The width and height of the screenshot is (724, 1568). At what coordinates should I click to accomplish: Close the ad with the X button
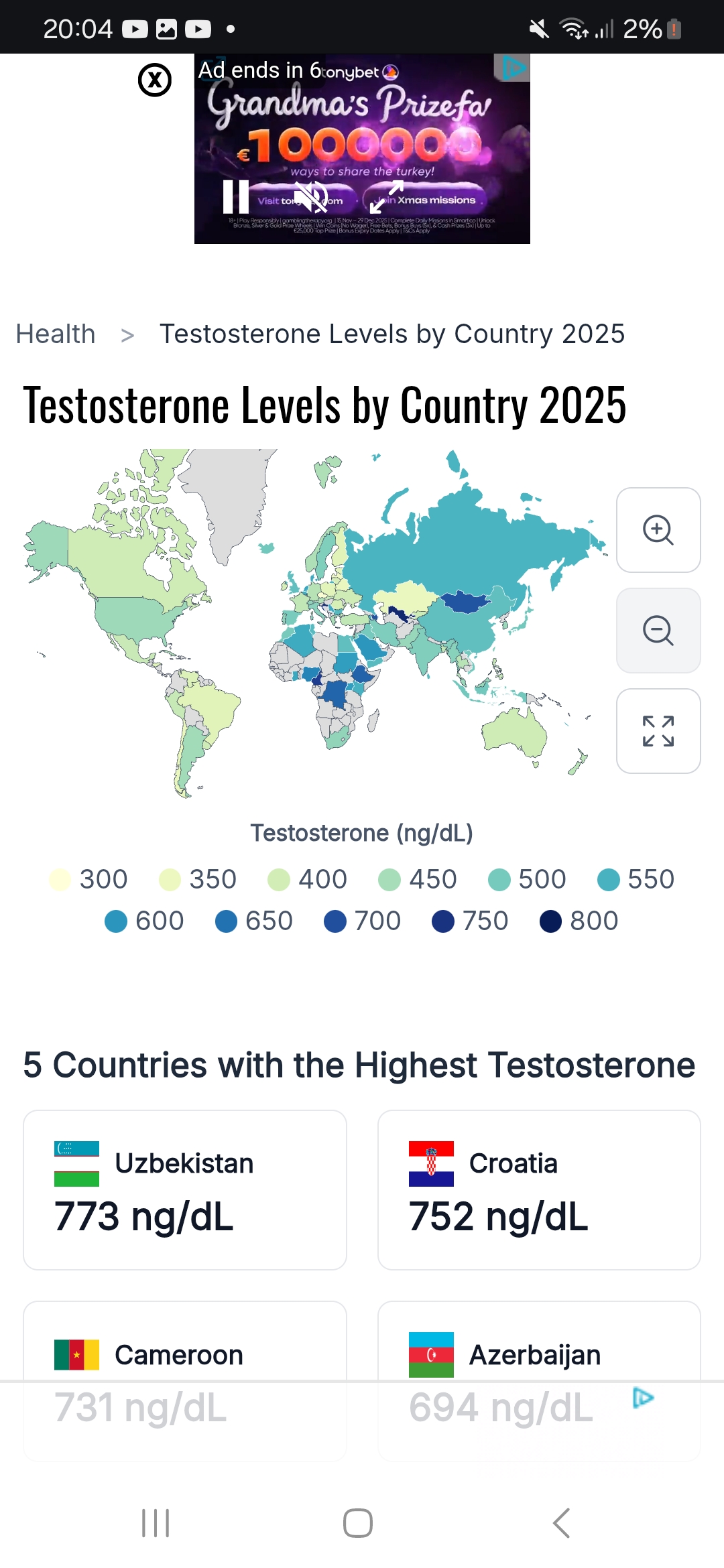155,80
